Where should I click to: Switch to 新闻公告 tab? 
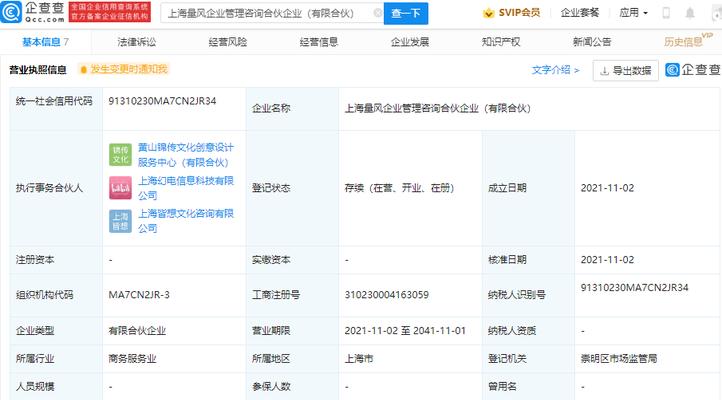pos(592,42)
